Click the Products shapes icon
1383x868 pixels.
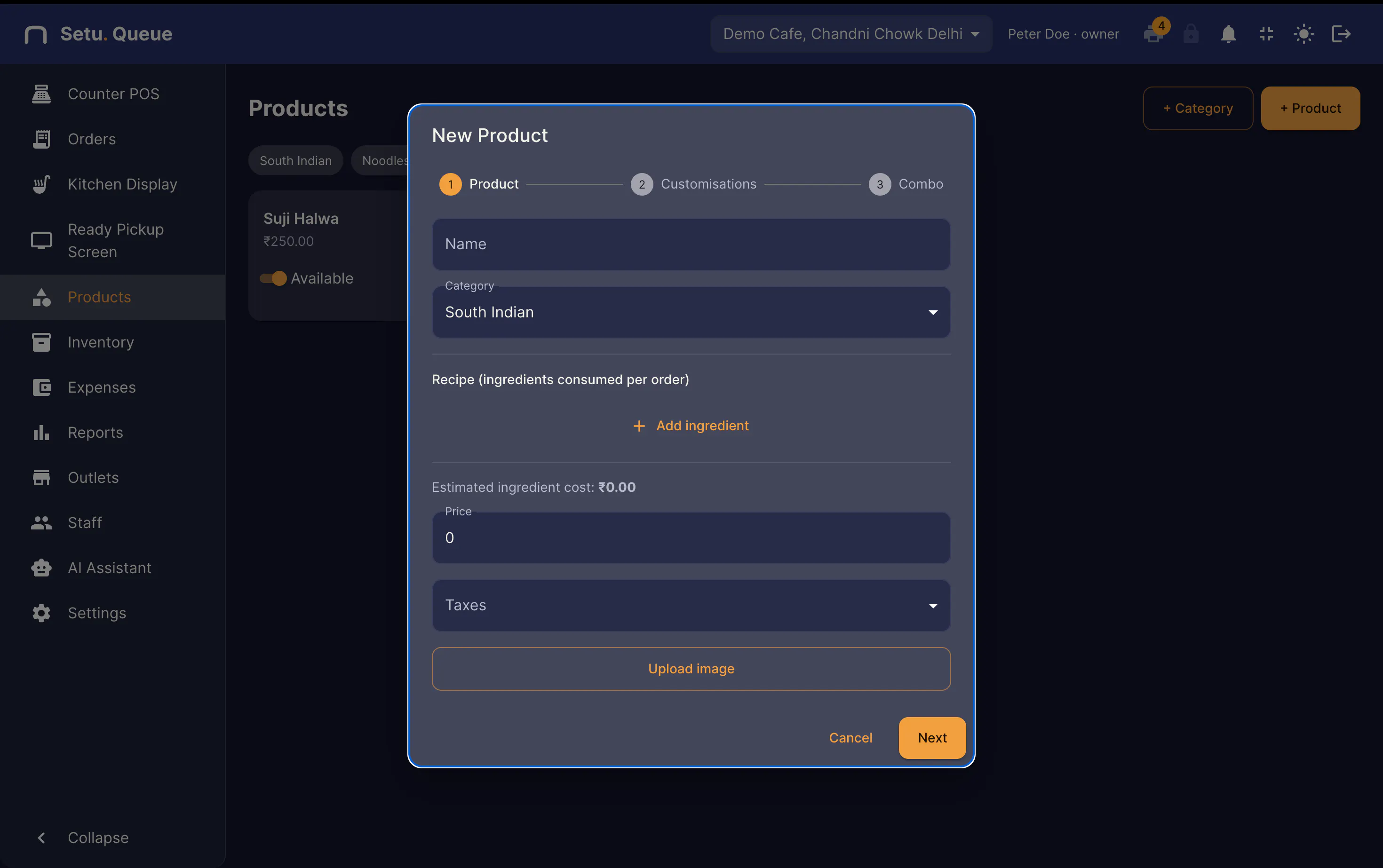tap(41, 297)
